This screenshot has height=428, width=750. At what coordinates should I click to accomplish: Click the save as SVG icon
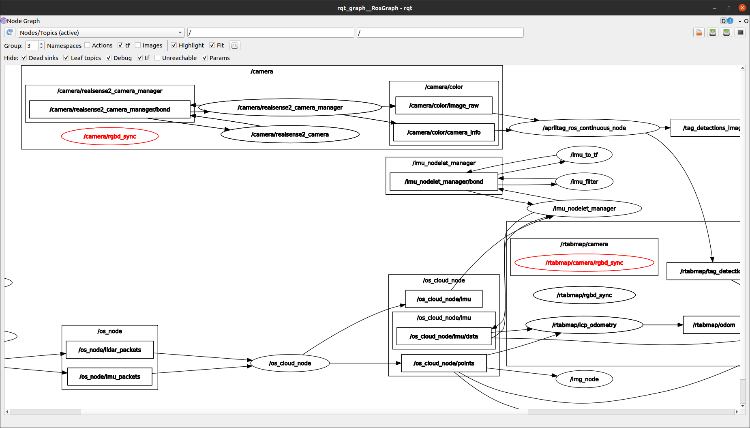click(725, 33)
